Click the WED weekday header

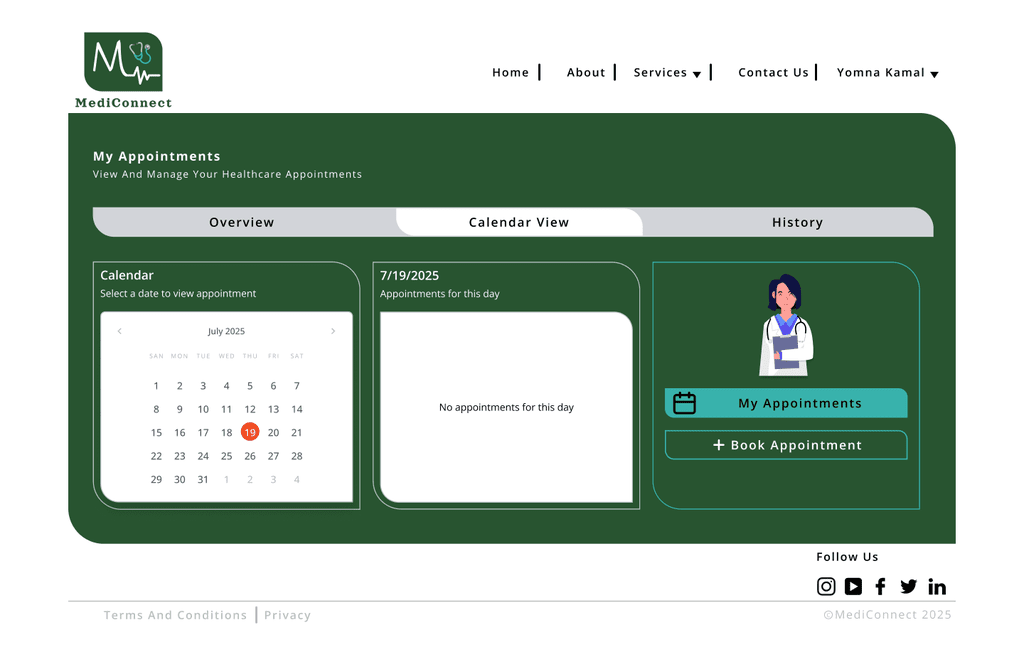[226, 356]
